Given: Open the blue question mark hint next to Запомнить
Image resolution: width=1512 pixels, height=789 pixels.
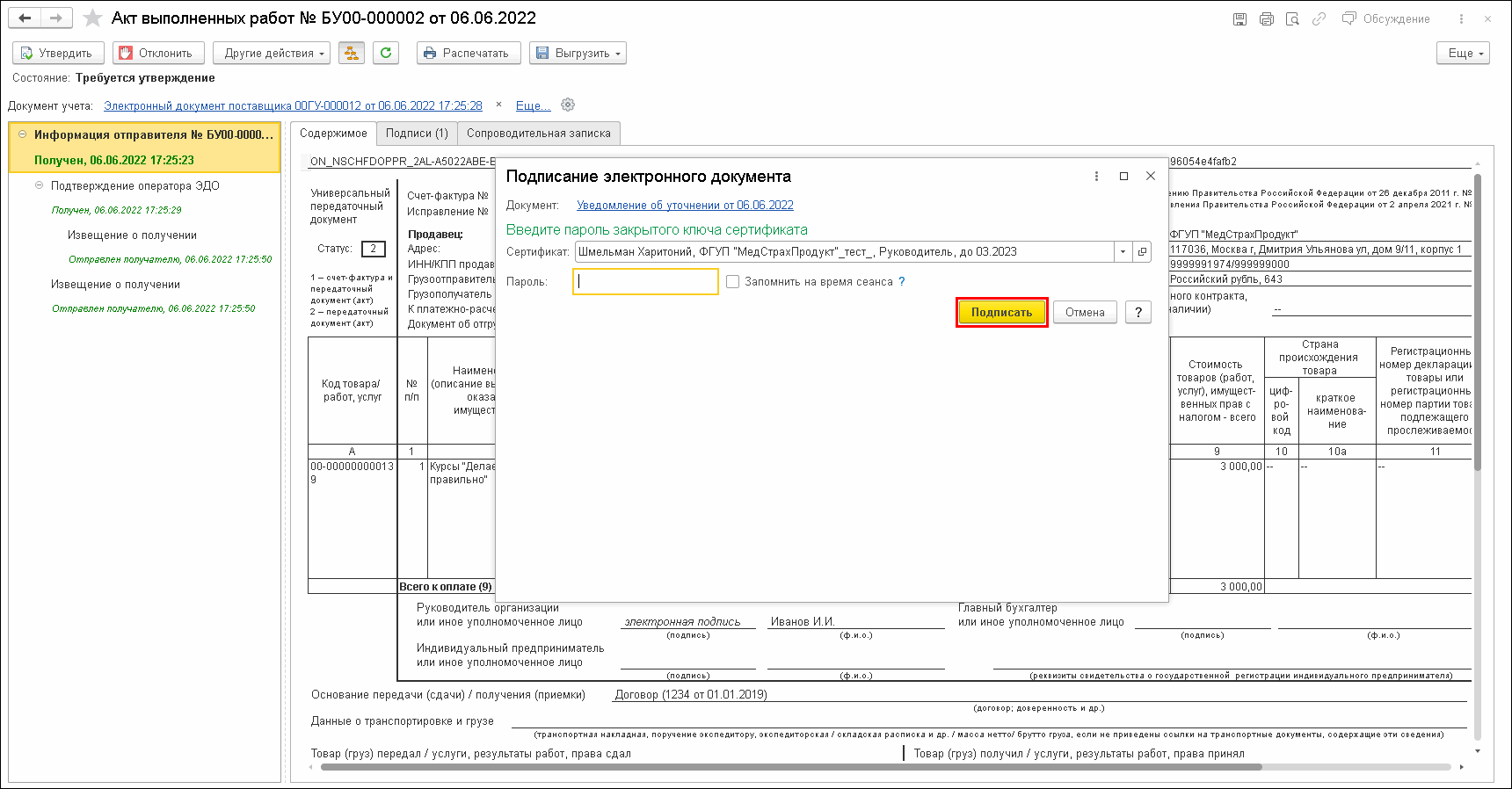Looking at the screenshot, I should [x=901, y=281].
